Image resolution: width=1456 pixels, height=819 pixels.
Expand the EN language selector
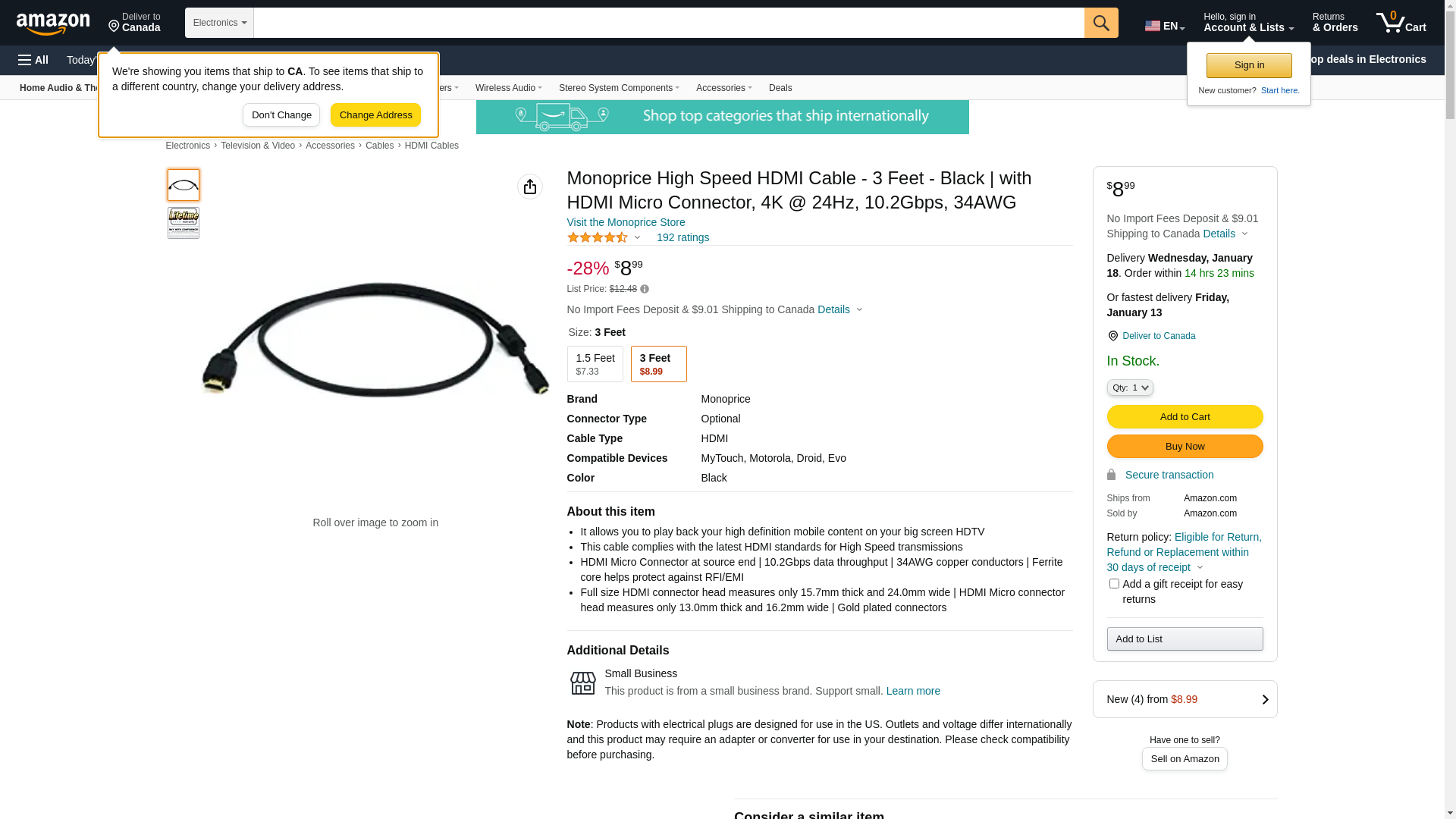pyautogui.click(x=1165, y=26)
